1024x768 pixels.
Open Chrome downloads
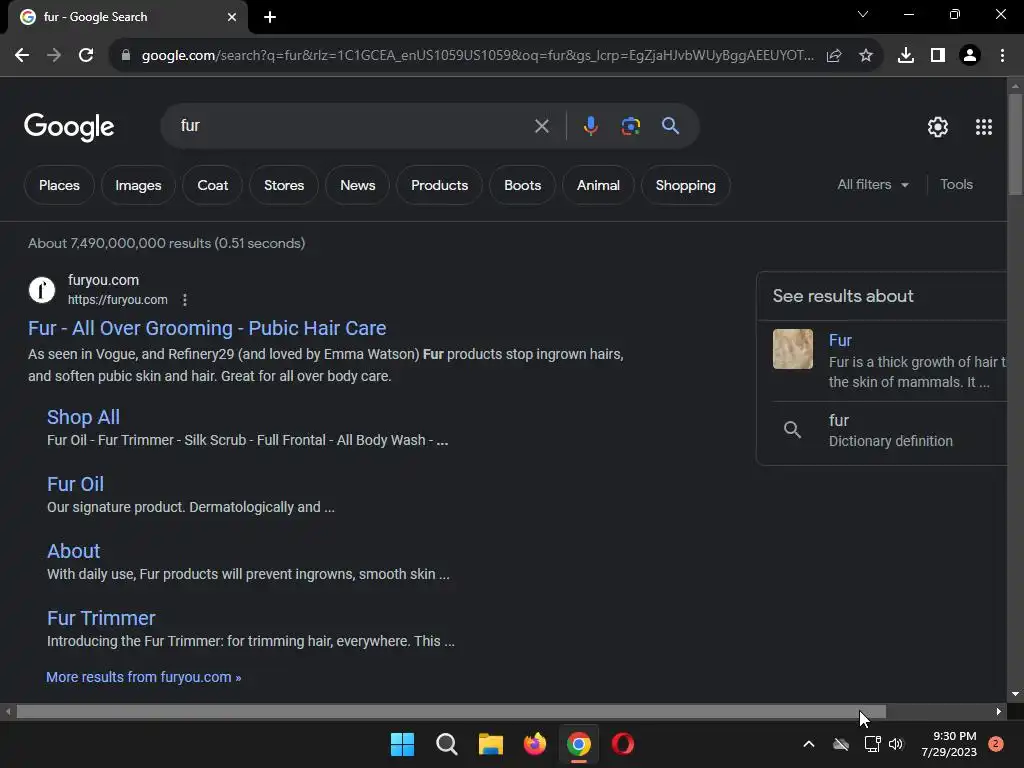click(x=906, y=56)
